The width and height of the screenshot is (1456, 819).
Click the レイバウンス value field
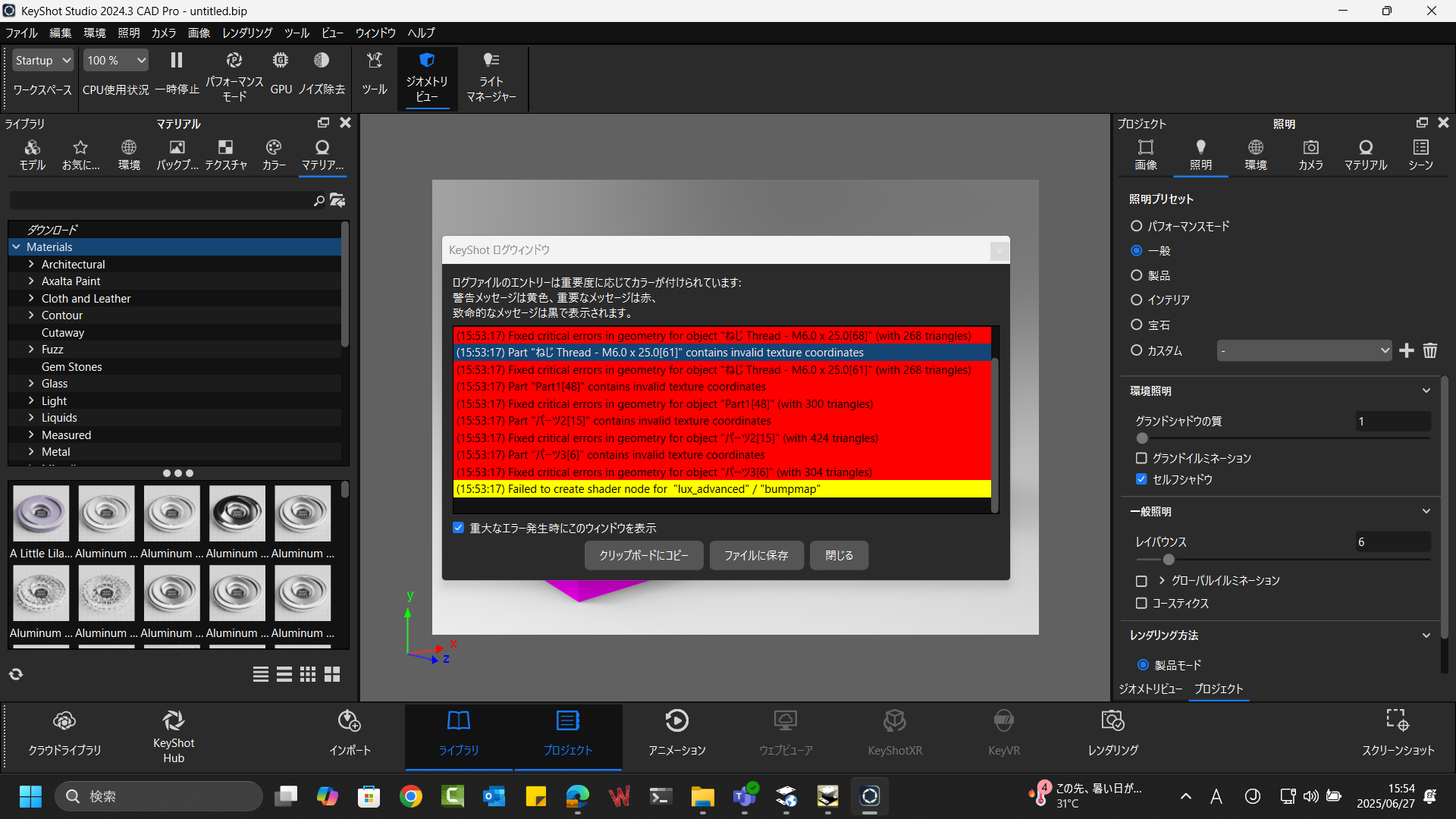1393,542
